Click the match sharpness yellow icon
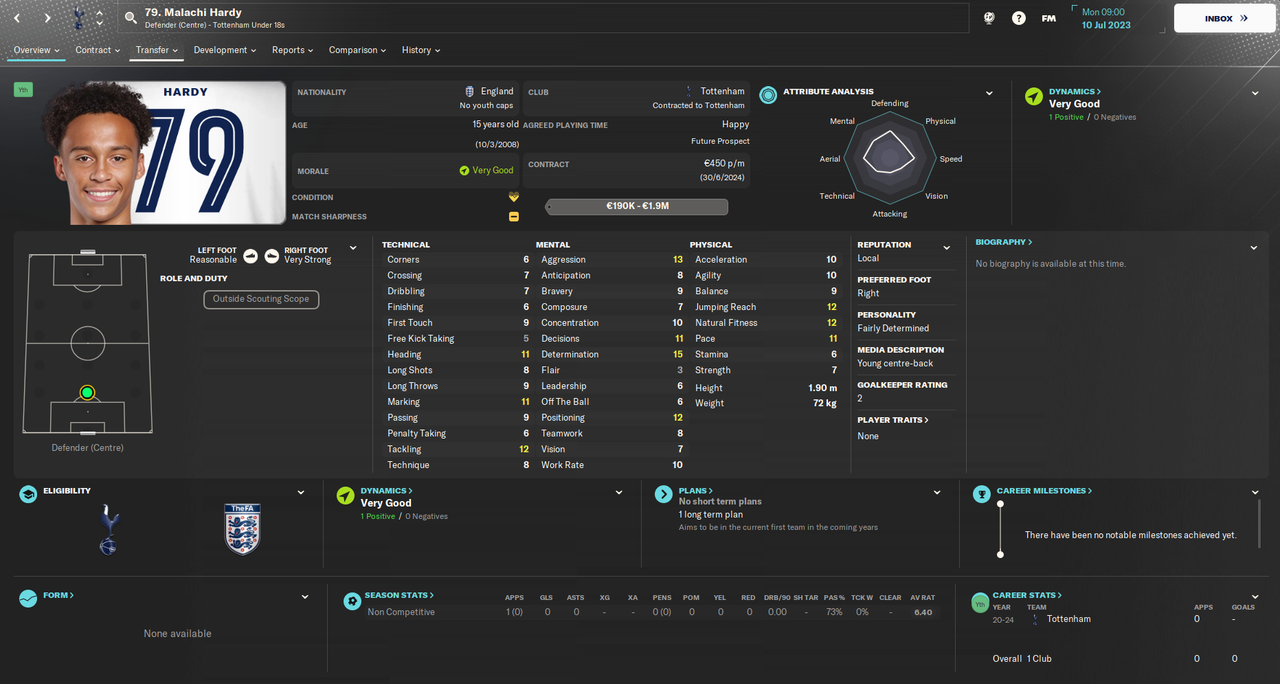This screenshot has width=1280, height=684. [514, 216]
